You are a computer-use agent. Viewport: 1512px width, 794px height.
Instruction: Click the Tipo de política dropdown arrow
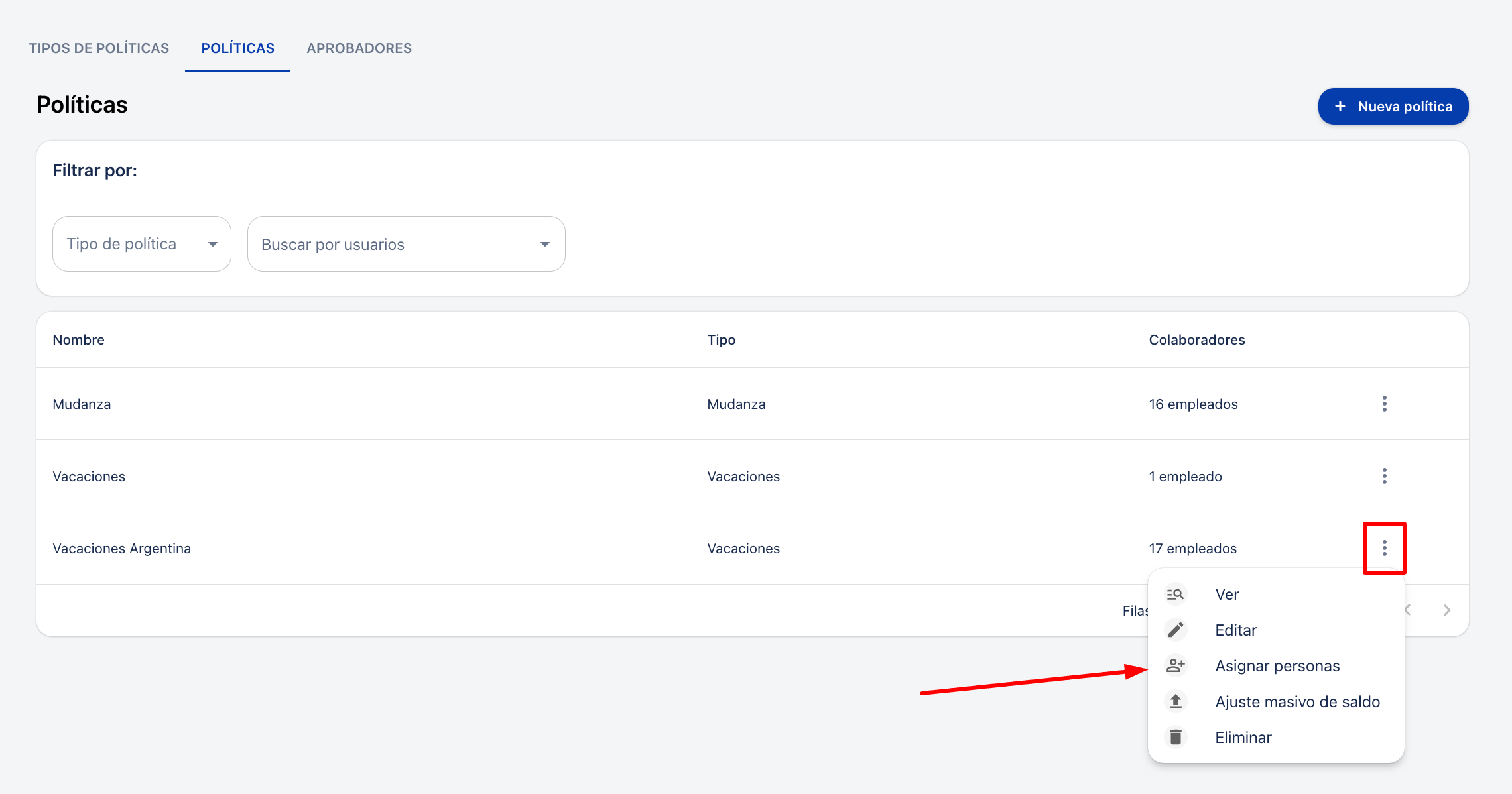212,245
